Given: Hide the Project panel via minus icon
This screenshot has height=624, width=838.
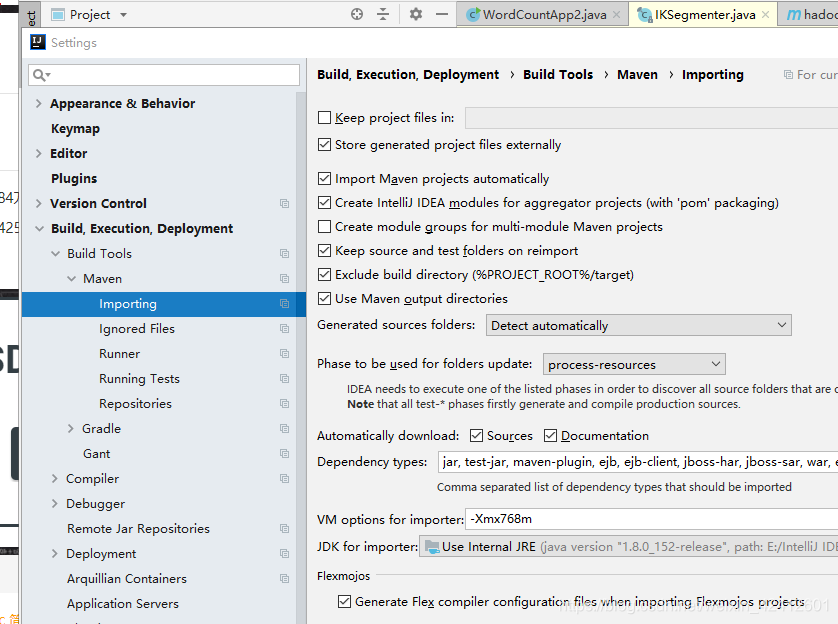Looking at the screenshot, I should 442,14.
